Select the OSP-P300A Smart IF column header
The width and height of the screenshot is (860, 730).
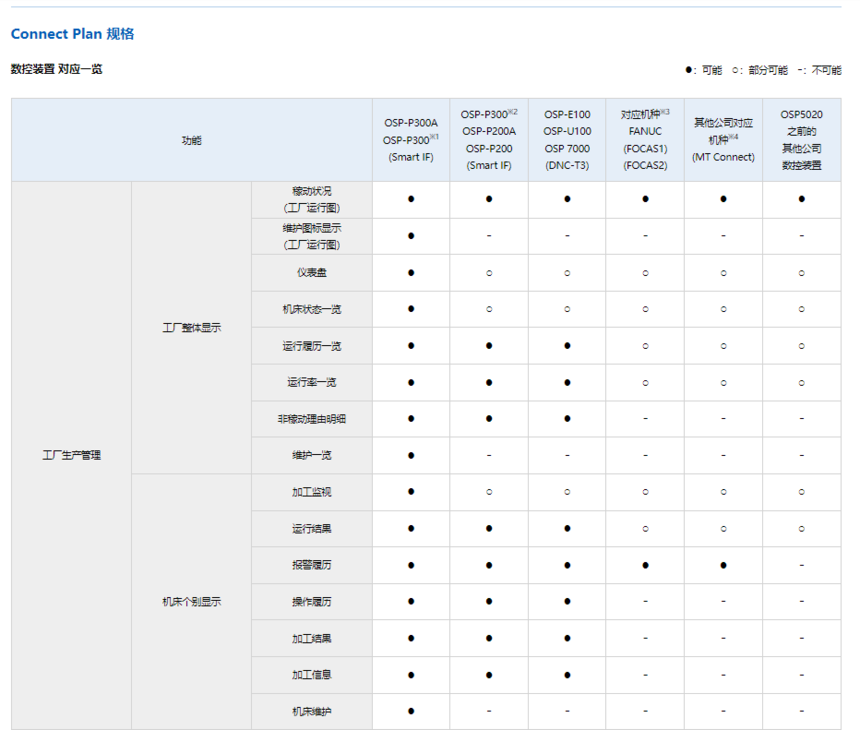411,140
